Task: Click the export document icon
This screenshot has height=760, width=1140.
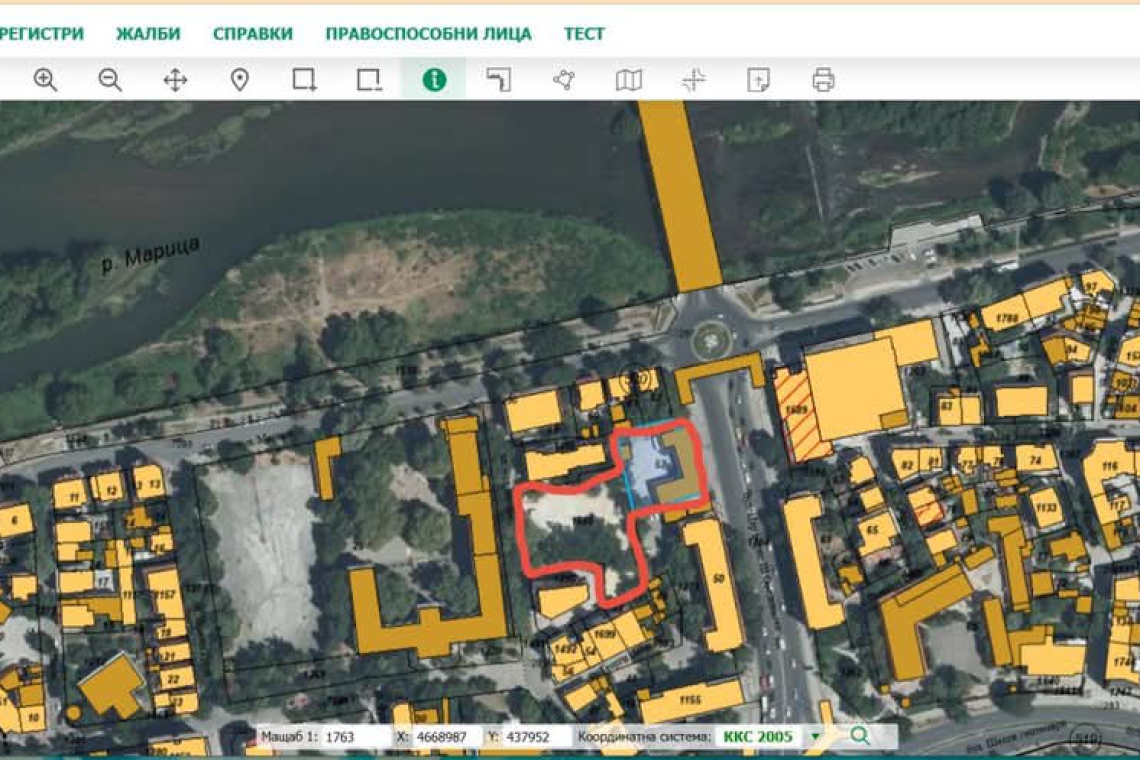Action: coord(758,80)
